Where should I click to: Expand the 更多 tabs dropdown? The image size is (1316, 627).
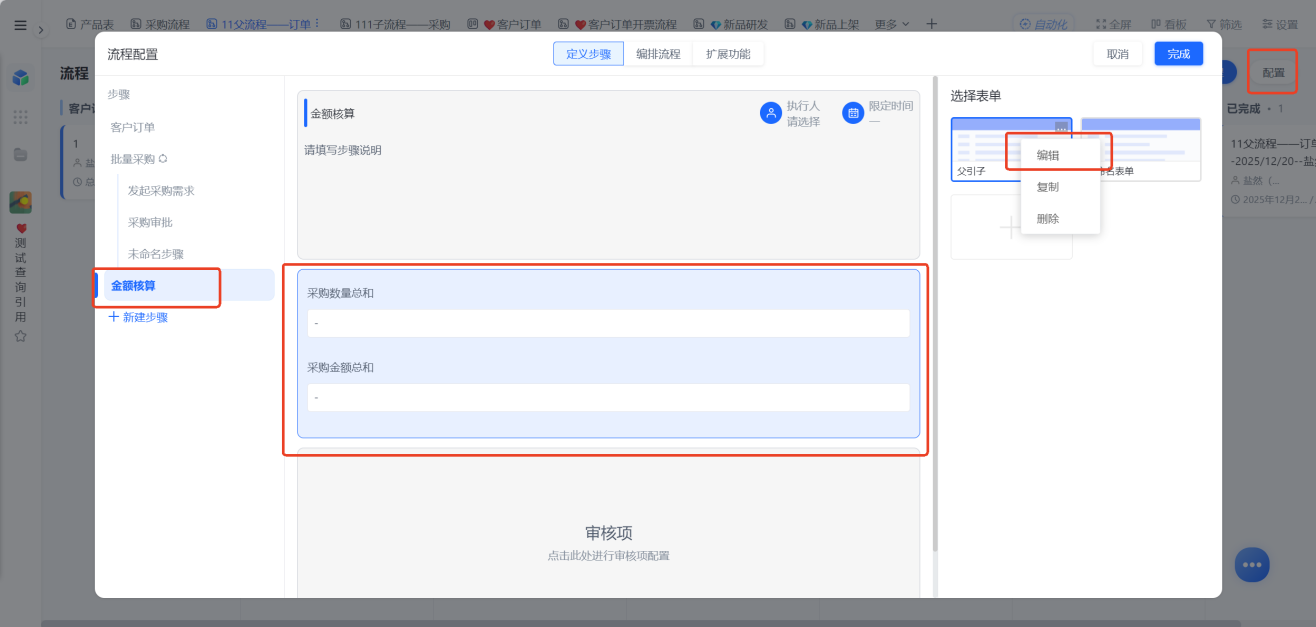click(x=892, y=23)
